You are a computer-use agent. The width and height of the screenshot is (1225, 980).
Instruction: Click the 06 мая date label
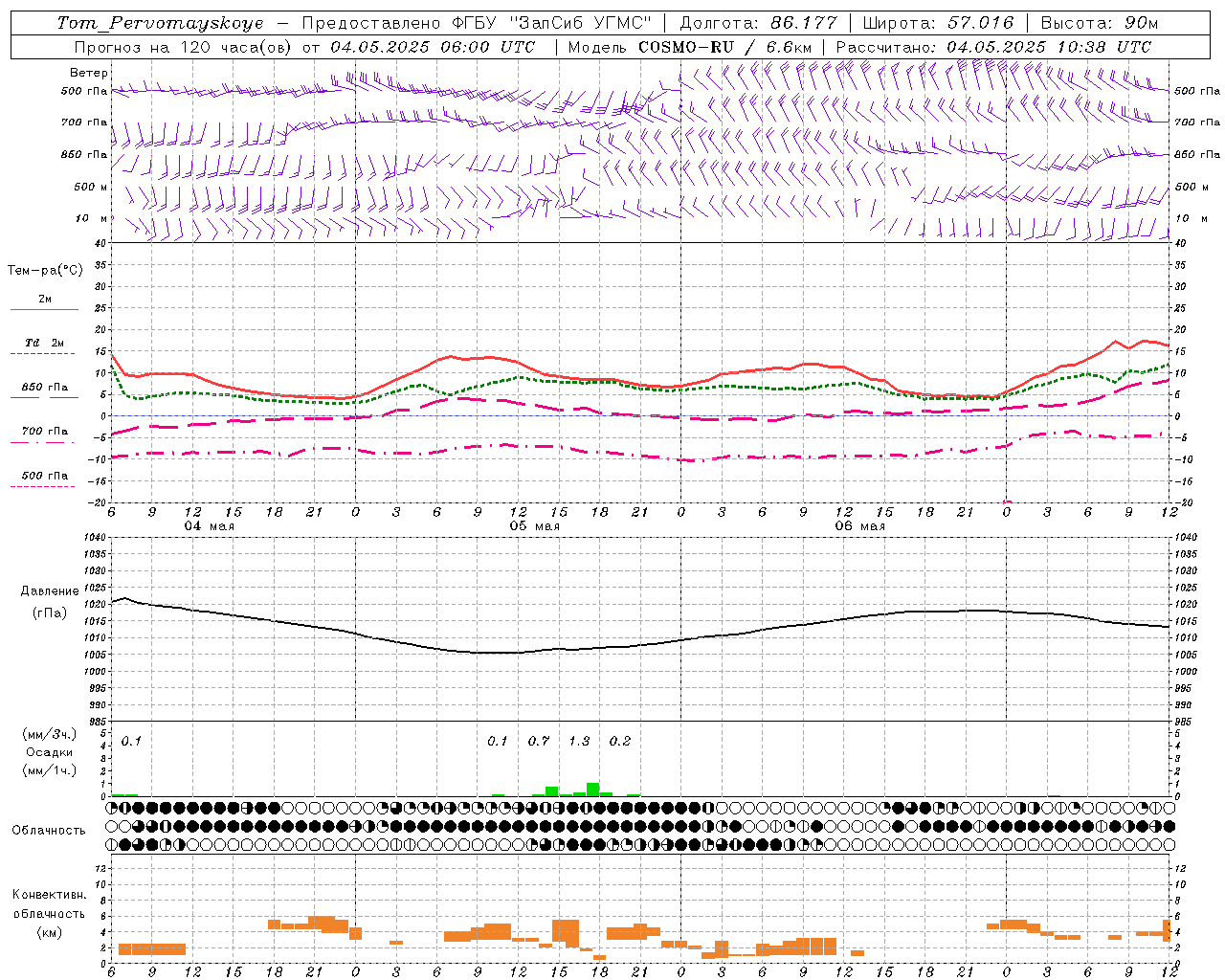(x=859, y=526)
